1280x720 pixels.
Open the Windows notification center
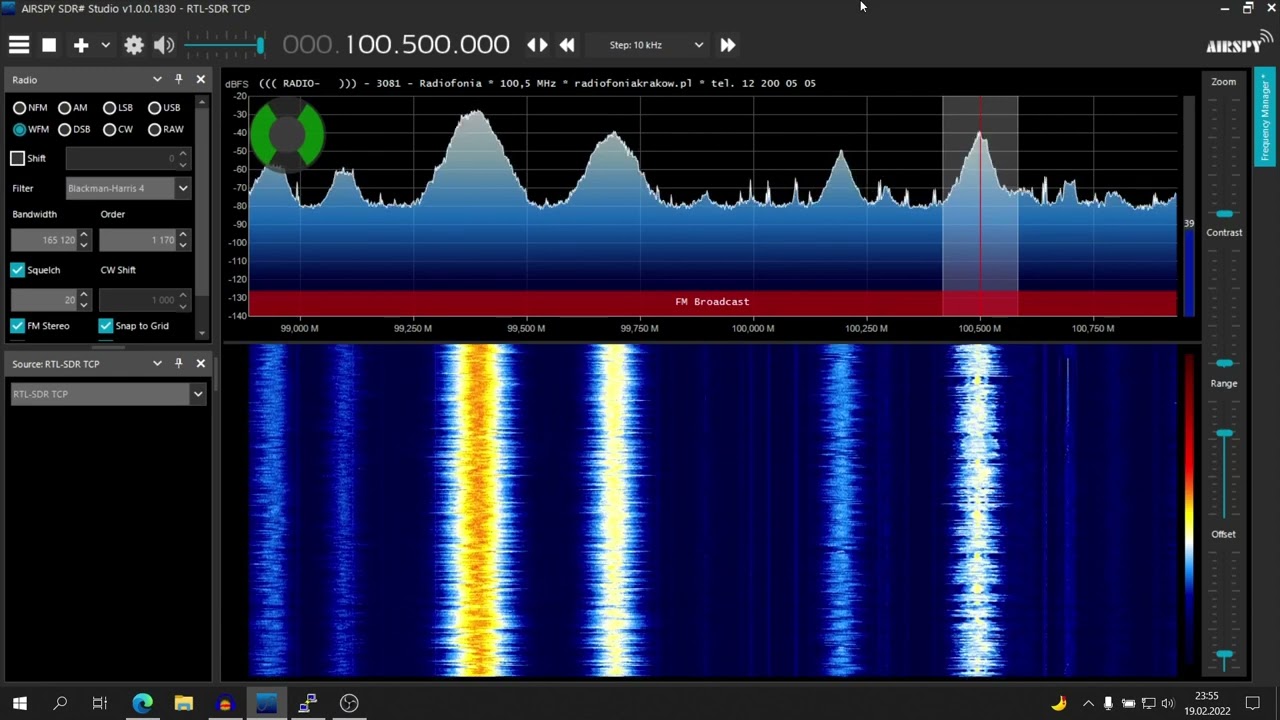point(1252,703)
